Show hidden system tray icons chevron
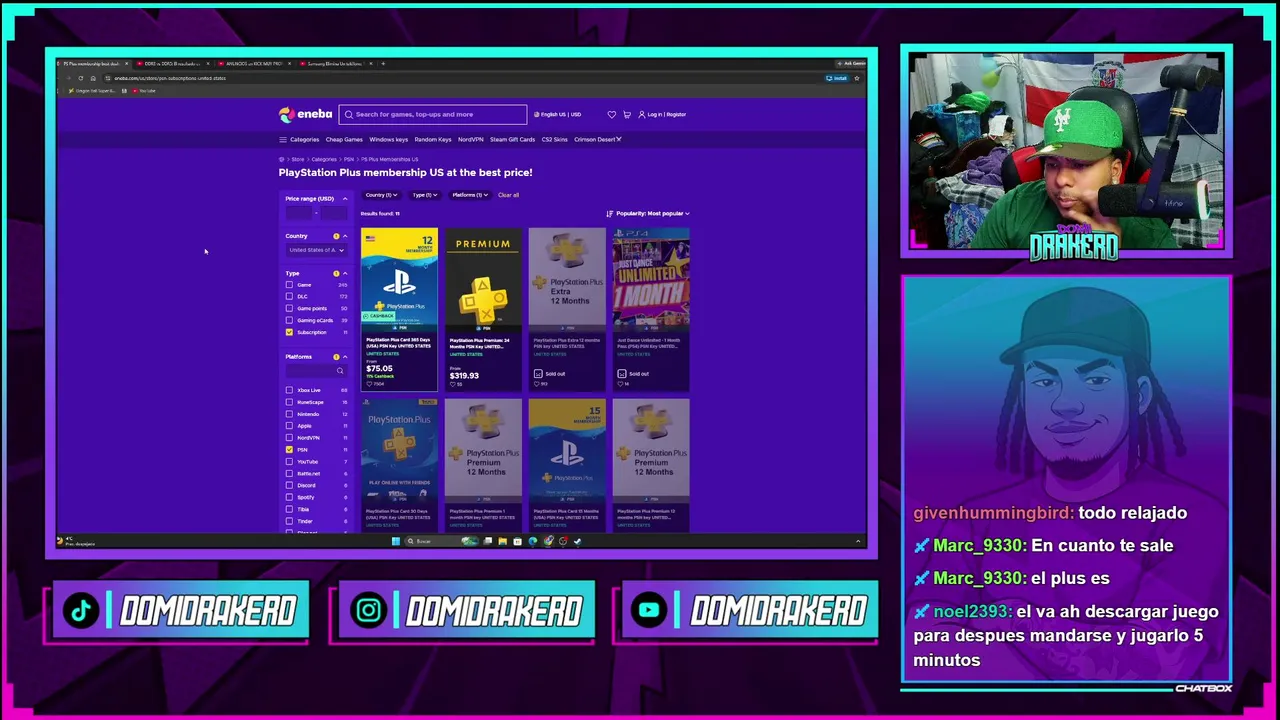This screenshot has width=1280, height=720. (857, 541)
